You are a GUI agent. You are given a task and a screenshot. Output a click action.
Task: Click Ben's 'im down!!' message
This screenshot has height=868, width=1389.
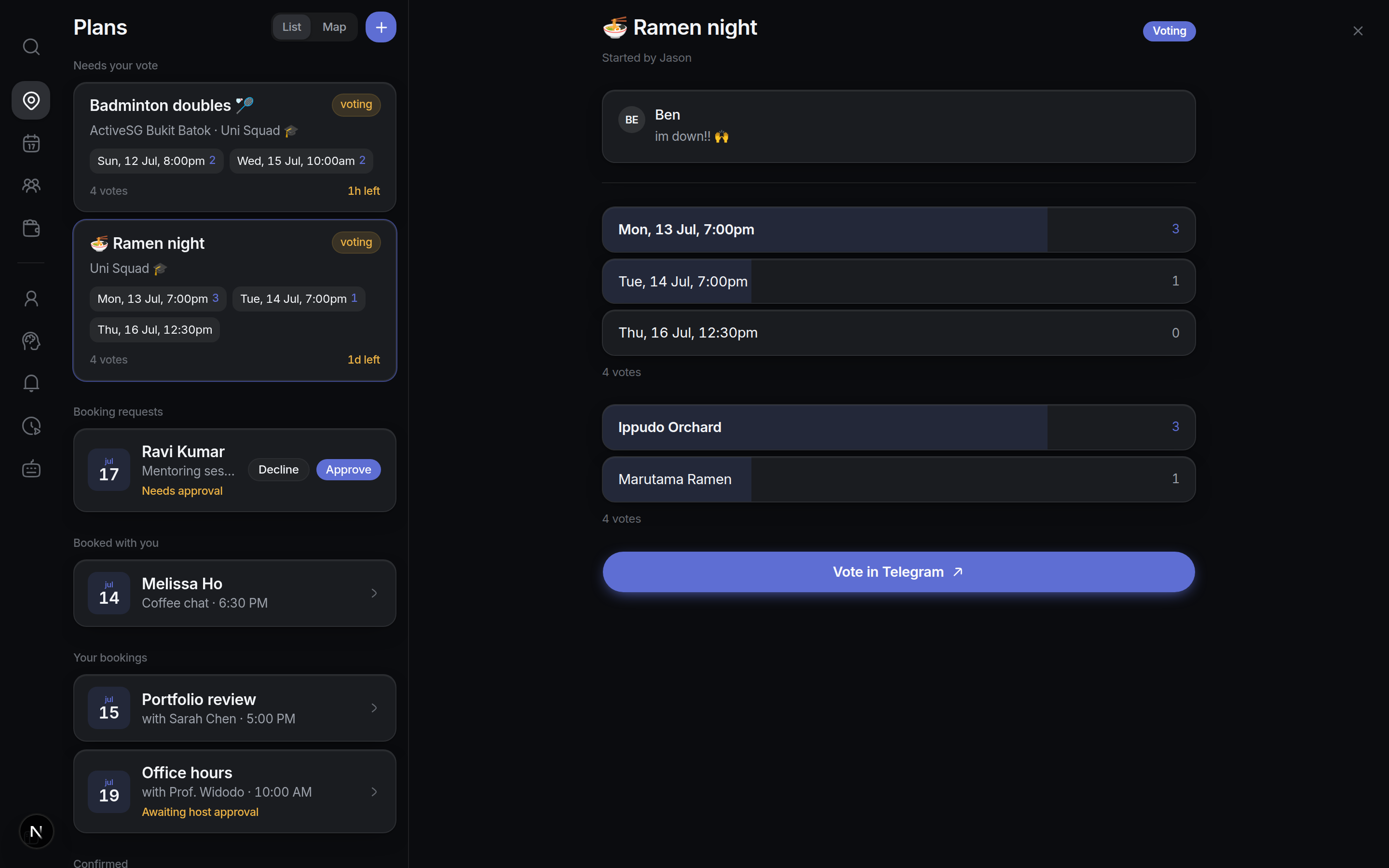click(692, 136)
